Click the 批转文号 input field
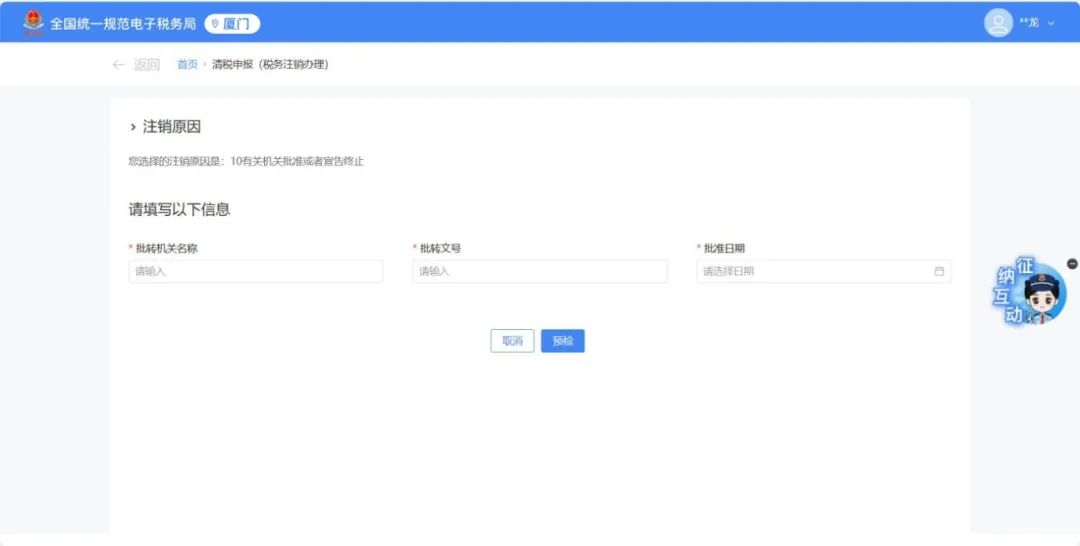This screenshot has height=546, width=1080. click(x=539, y=271)
